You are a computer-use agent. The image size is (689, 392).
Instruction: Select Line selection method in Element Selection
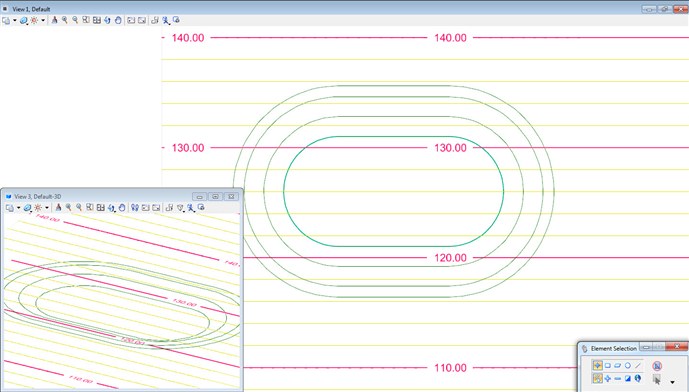(638, 365)
